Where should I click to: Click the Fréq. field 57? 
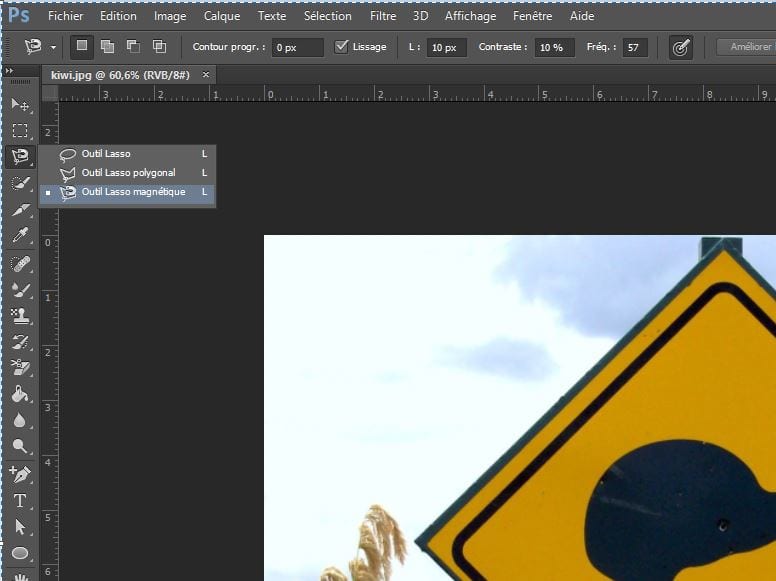point(635,48)
